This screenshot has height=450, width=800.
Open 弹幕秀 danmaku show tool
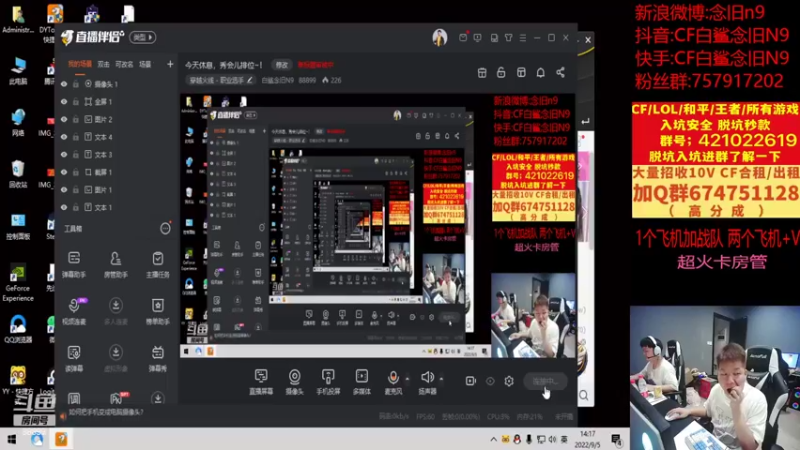tap(158, 358)
